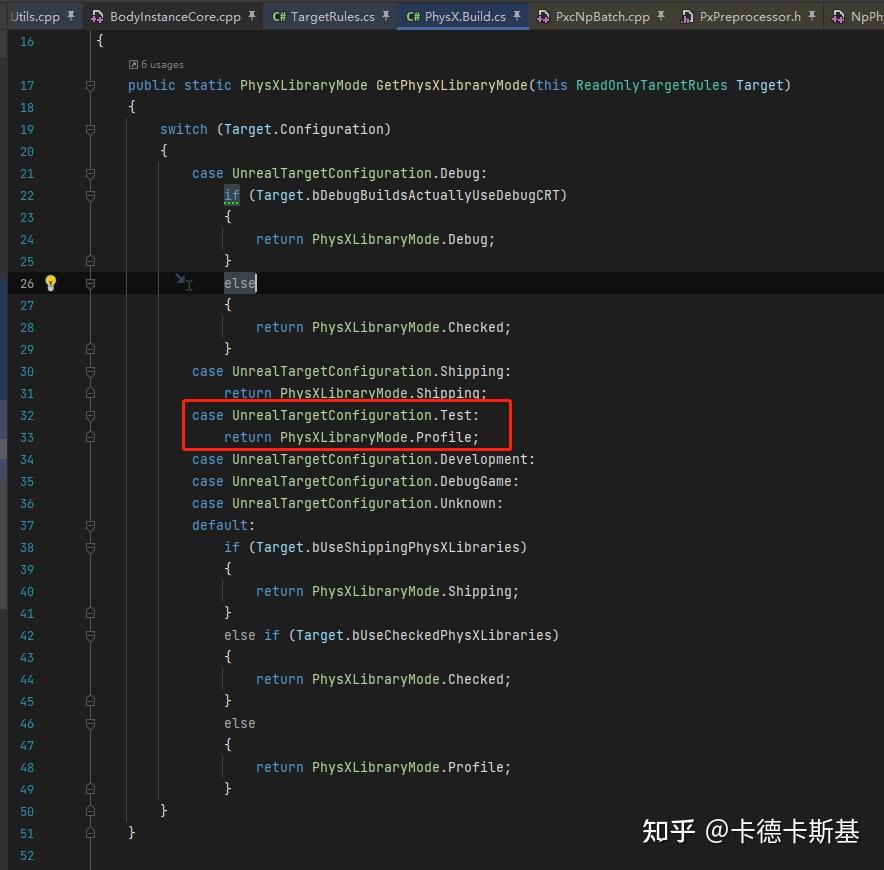Click fold end marker on line 29

coord(90,349)
